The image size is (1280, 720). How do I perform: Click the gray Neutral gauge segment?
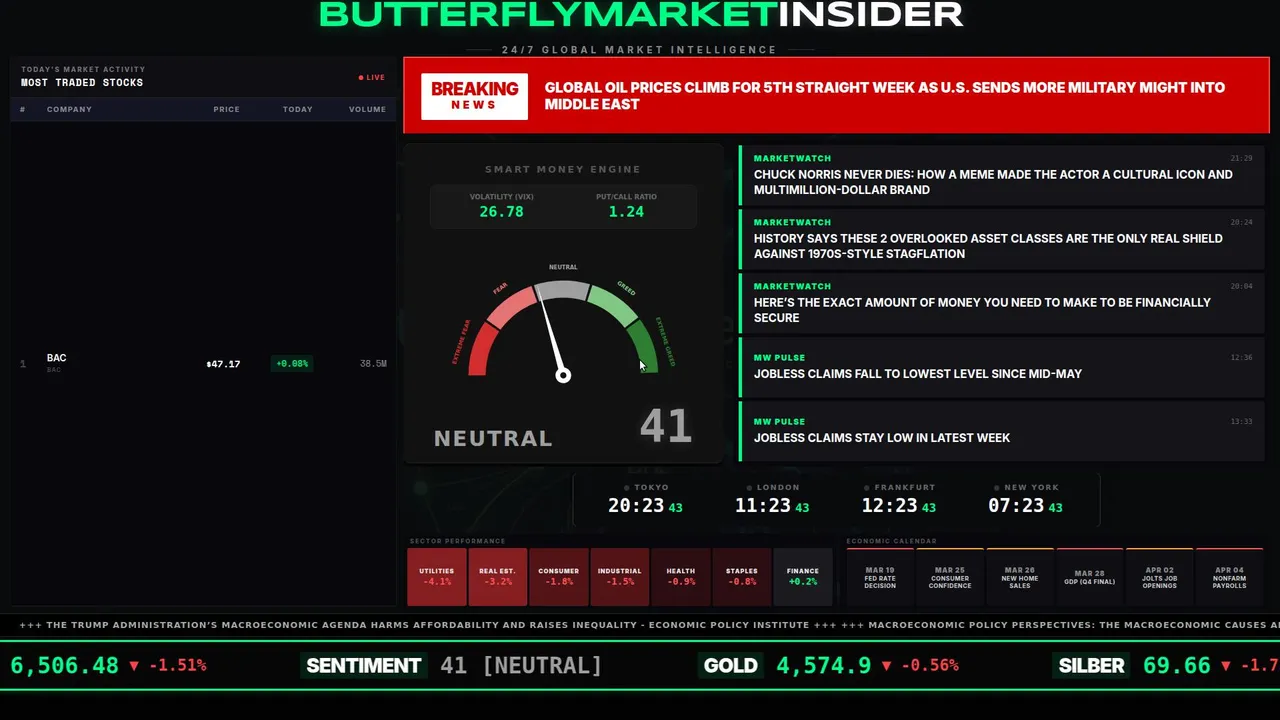point(563,291)
